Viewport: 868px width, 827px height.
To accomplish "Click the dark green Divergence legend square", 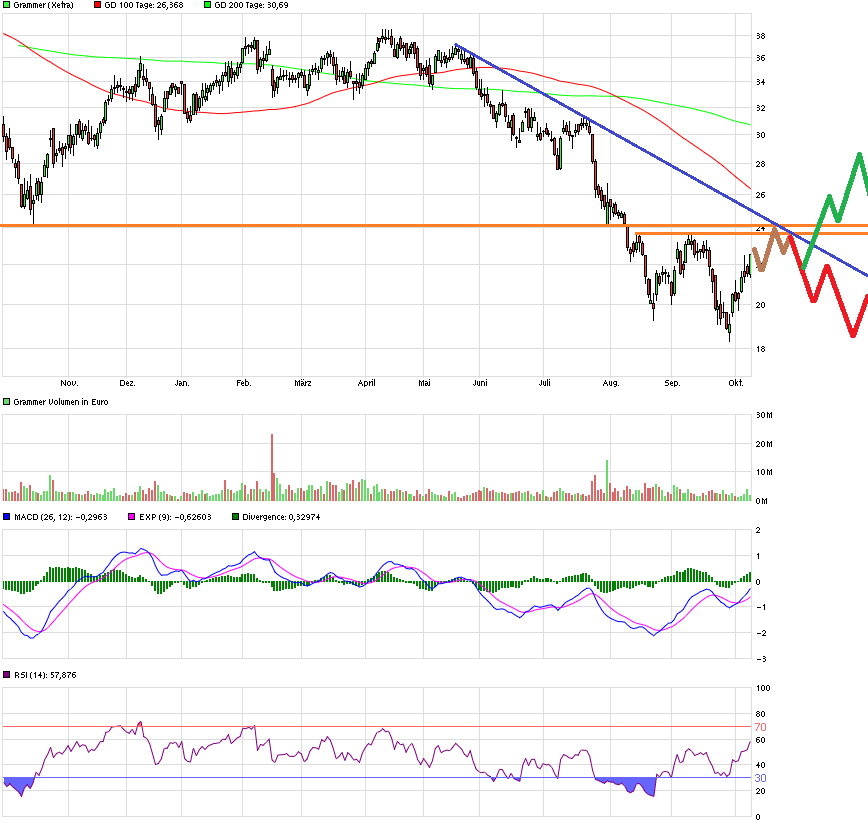I will pos(236,517).
